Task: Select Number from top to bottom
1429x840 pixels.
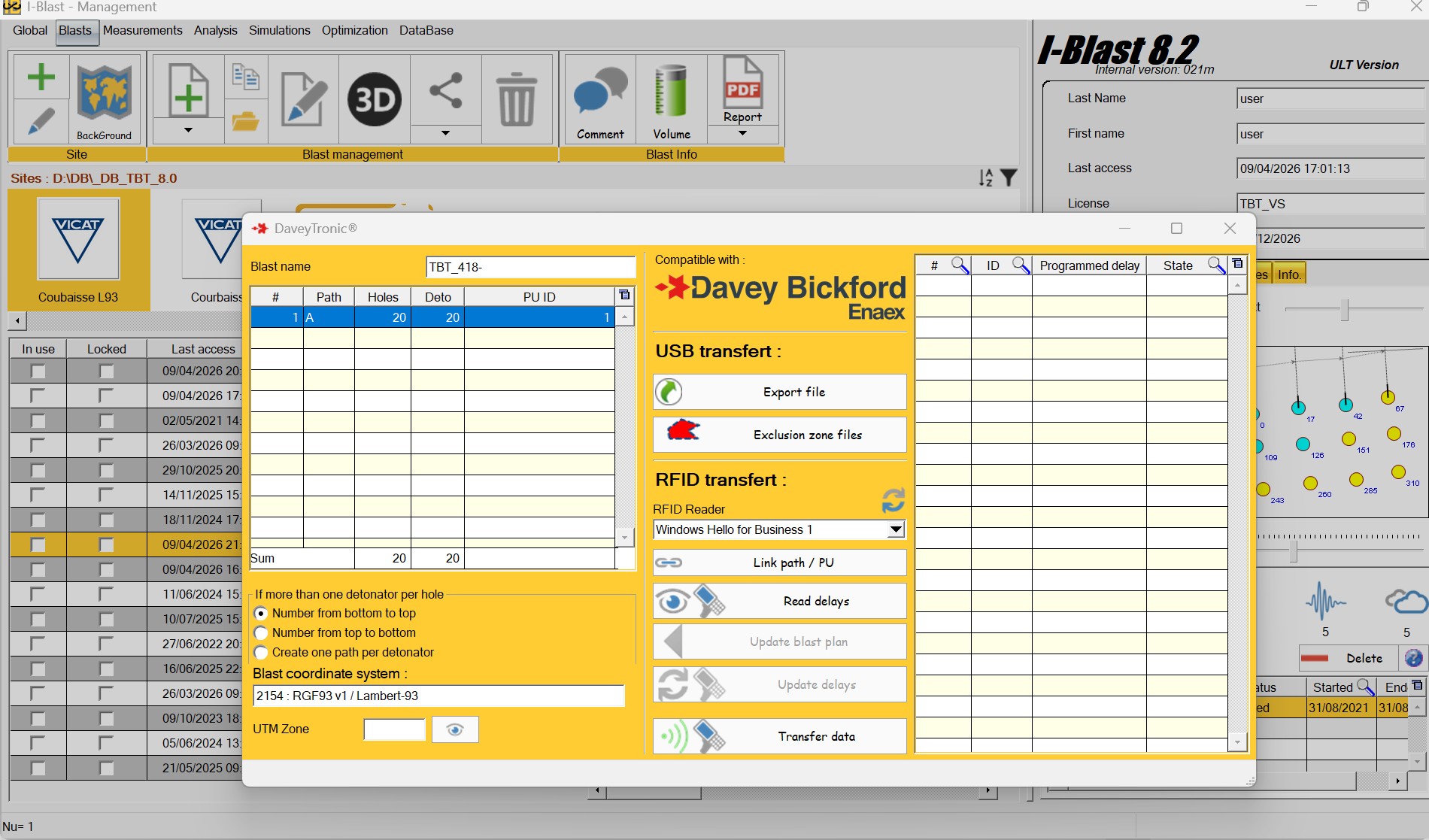Action: [x=261, y=633]
